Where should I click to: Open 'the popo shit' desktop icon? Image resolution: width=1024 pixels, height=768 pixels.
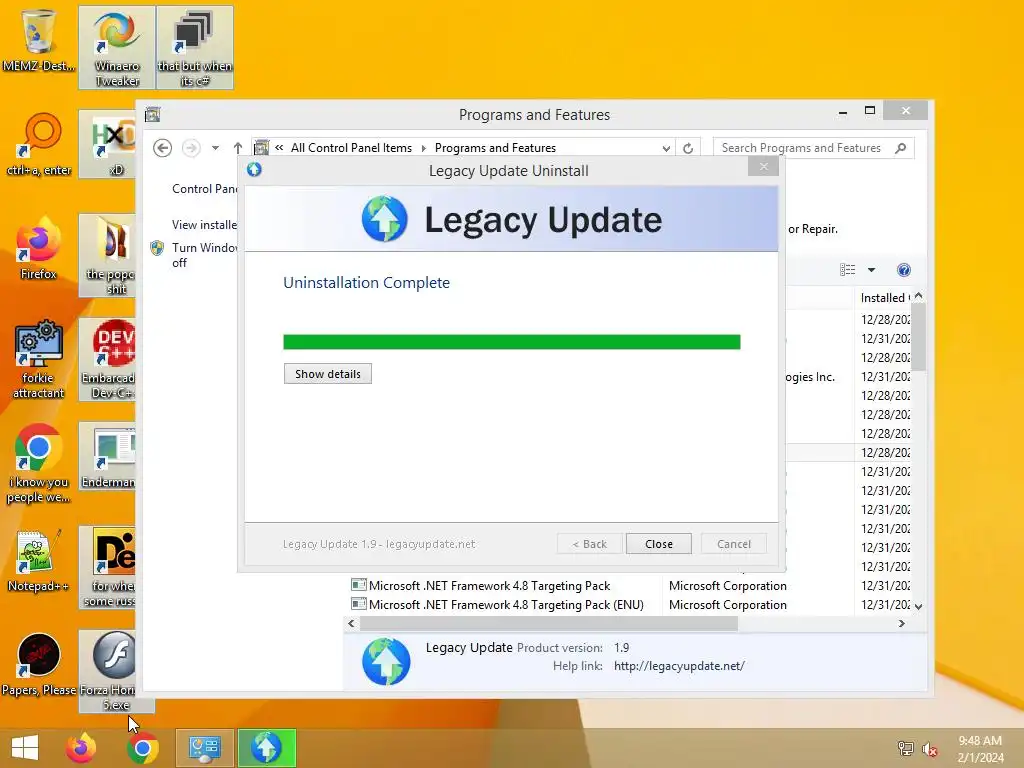click(108, 255)
